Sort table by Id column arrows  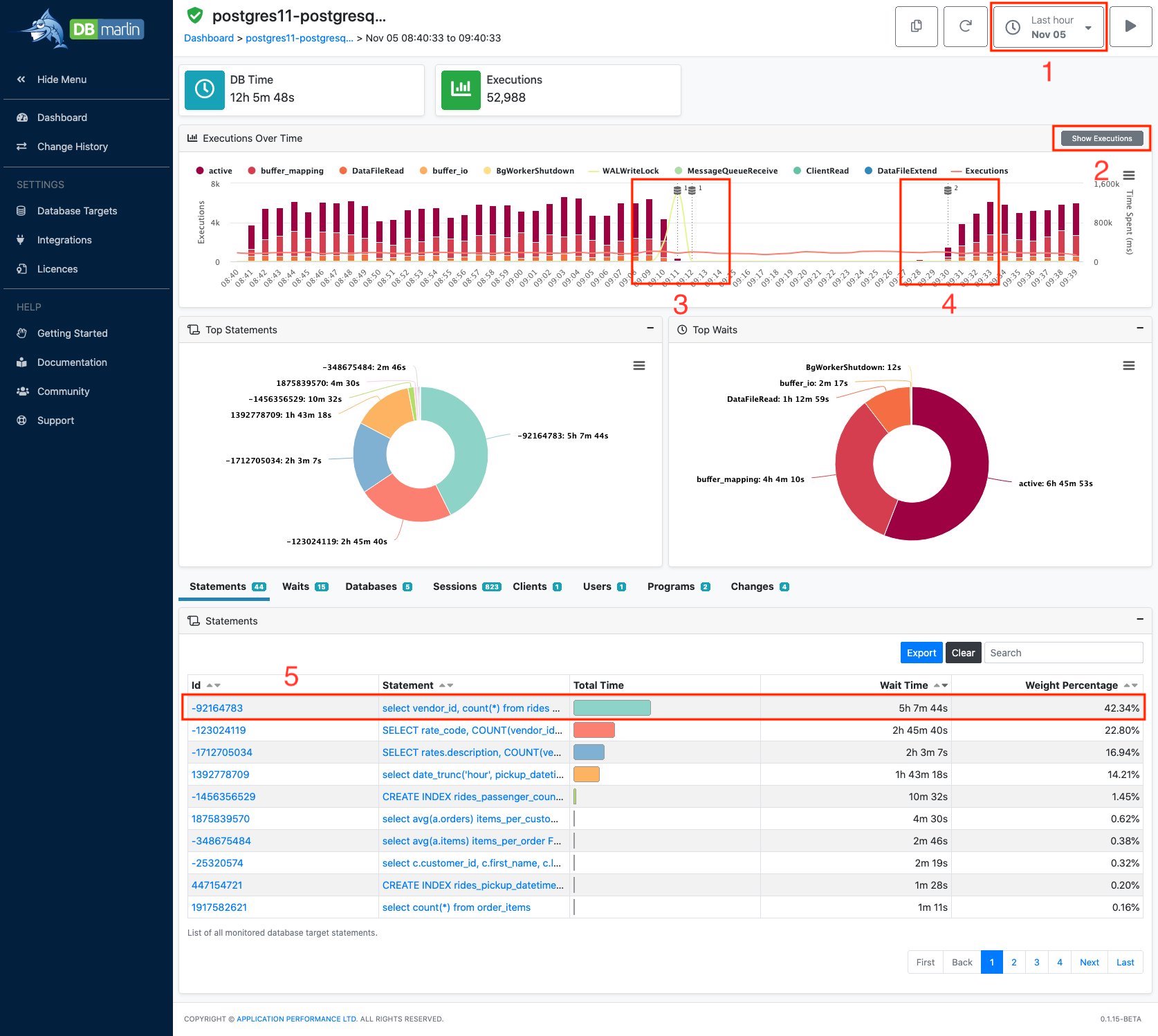214,685
